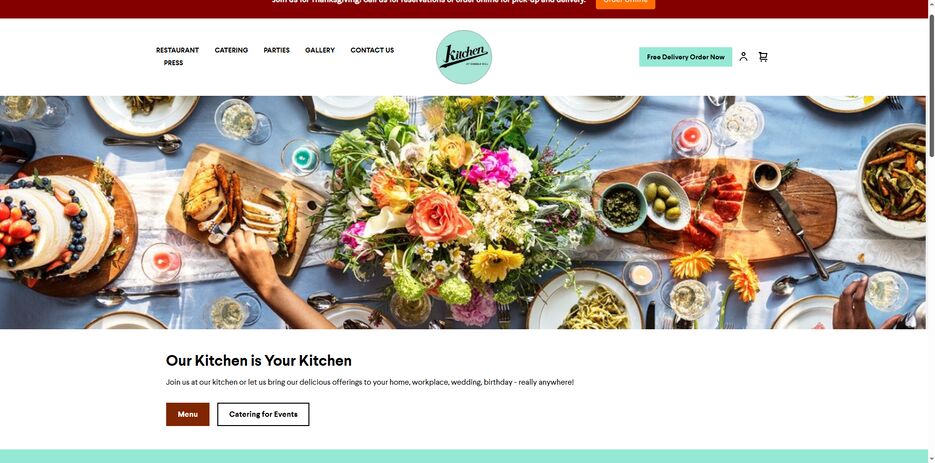This screenshot has width=935, height=463.
Task: Open the PRESS nav link
Action: coord(174,63)
